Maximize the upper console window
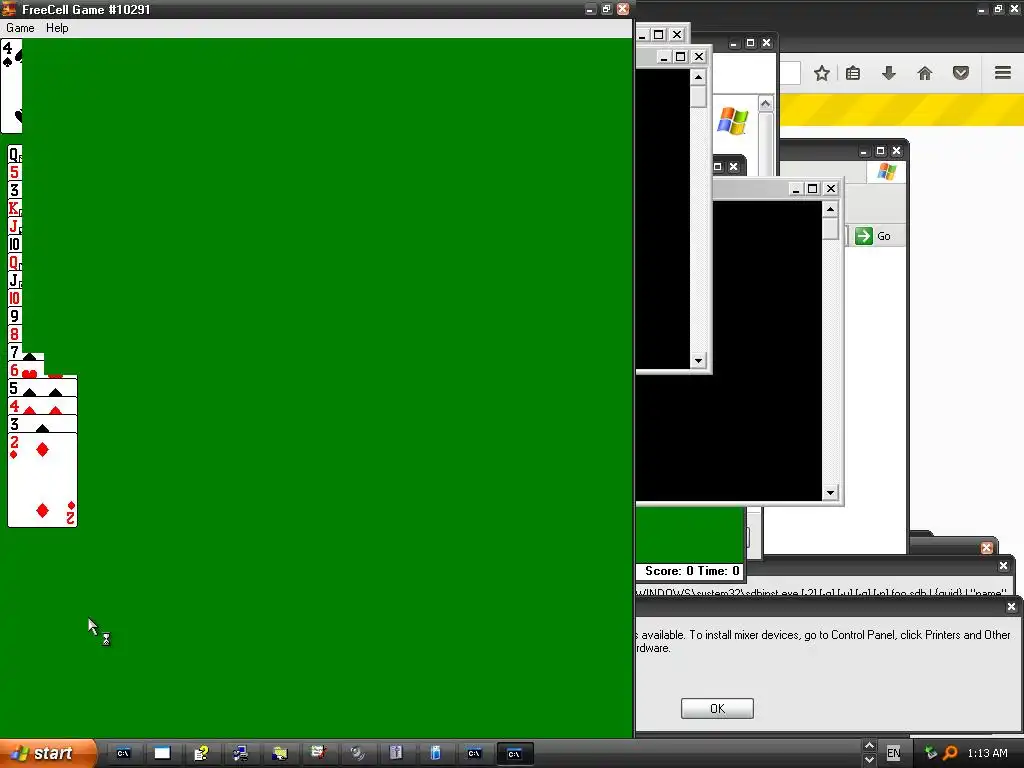1024x768 pixels. coord(680,57)
